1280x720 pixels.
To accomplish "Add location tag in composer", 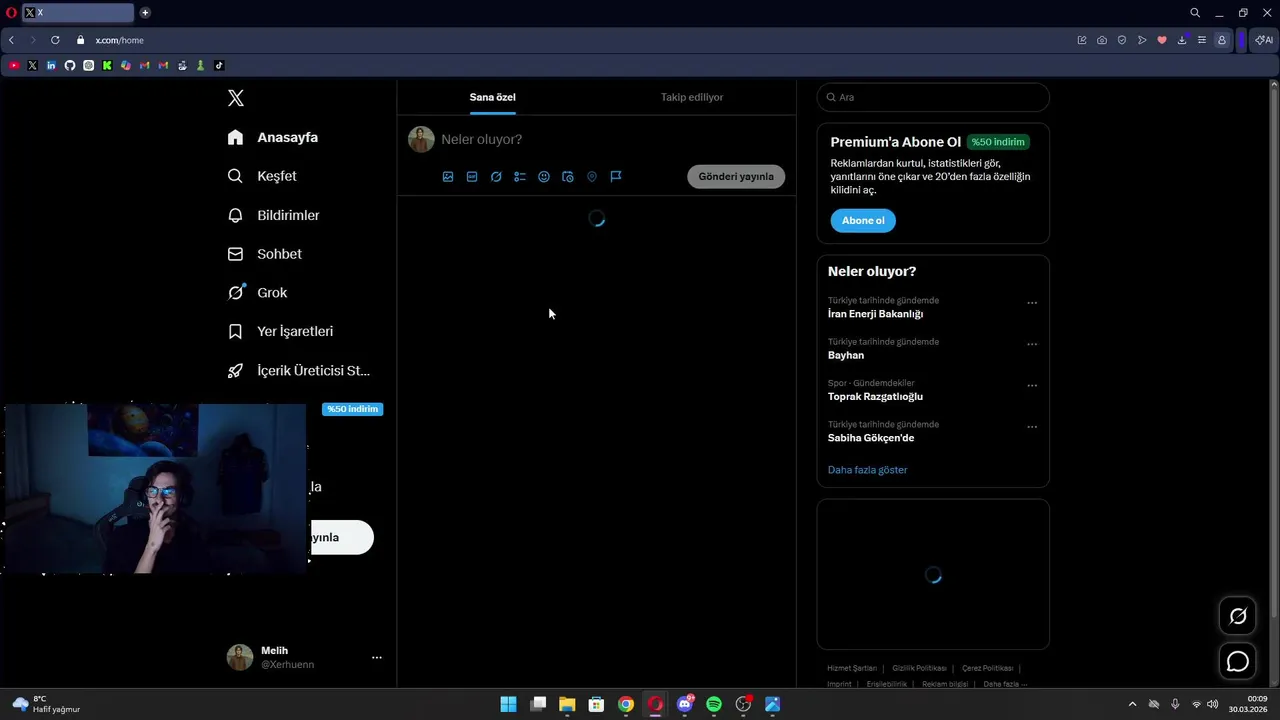I will (x=592, y=177).
